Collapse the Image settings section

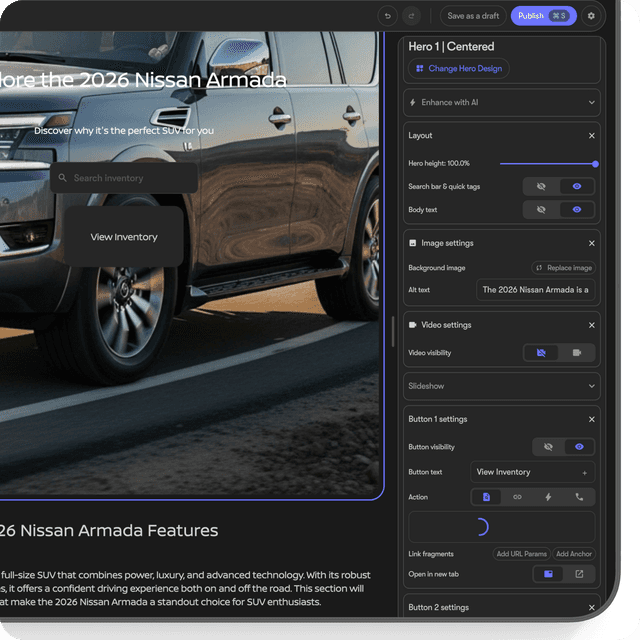pyautogui.click(x=591, y=243)
